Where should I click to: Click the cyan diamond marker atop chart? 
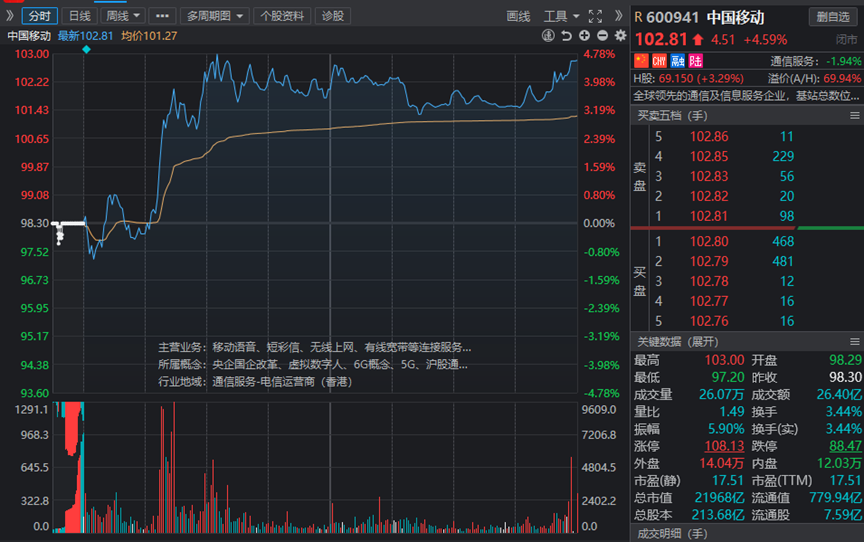[x=86, y=49]
